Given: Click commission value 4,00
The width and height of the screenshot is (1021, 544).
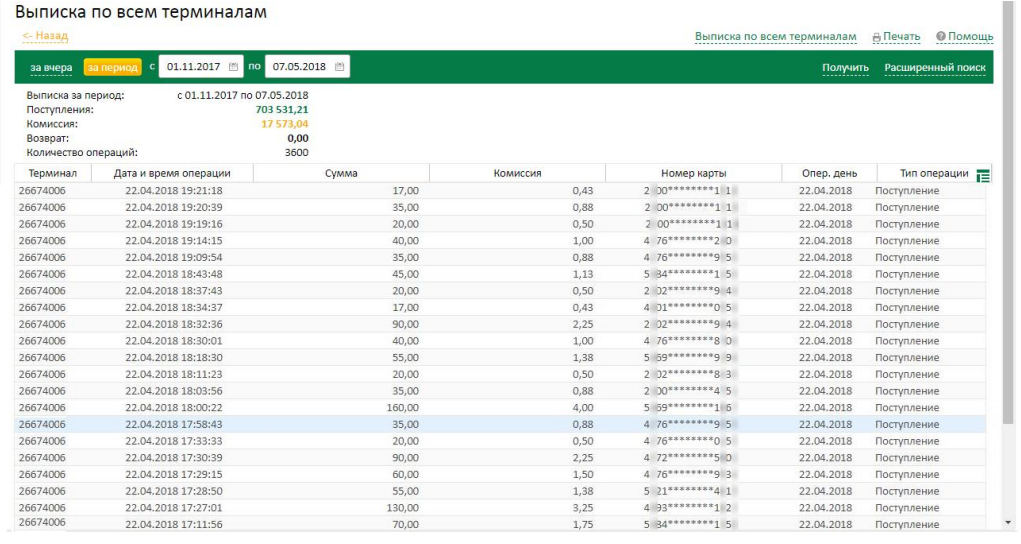Looking at the screenshot, I should click(x=583, y=408).
